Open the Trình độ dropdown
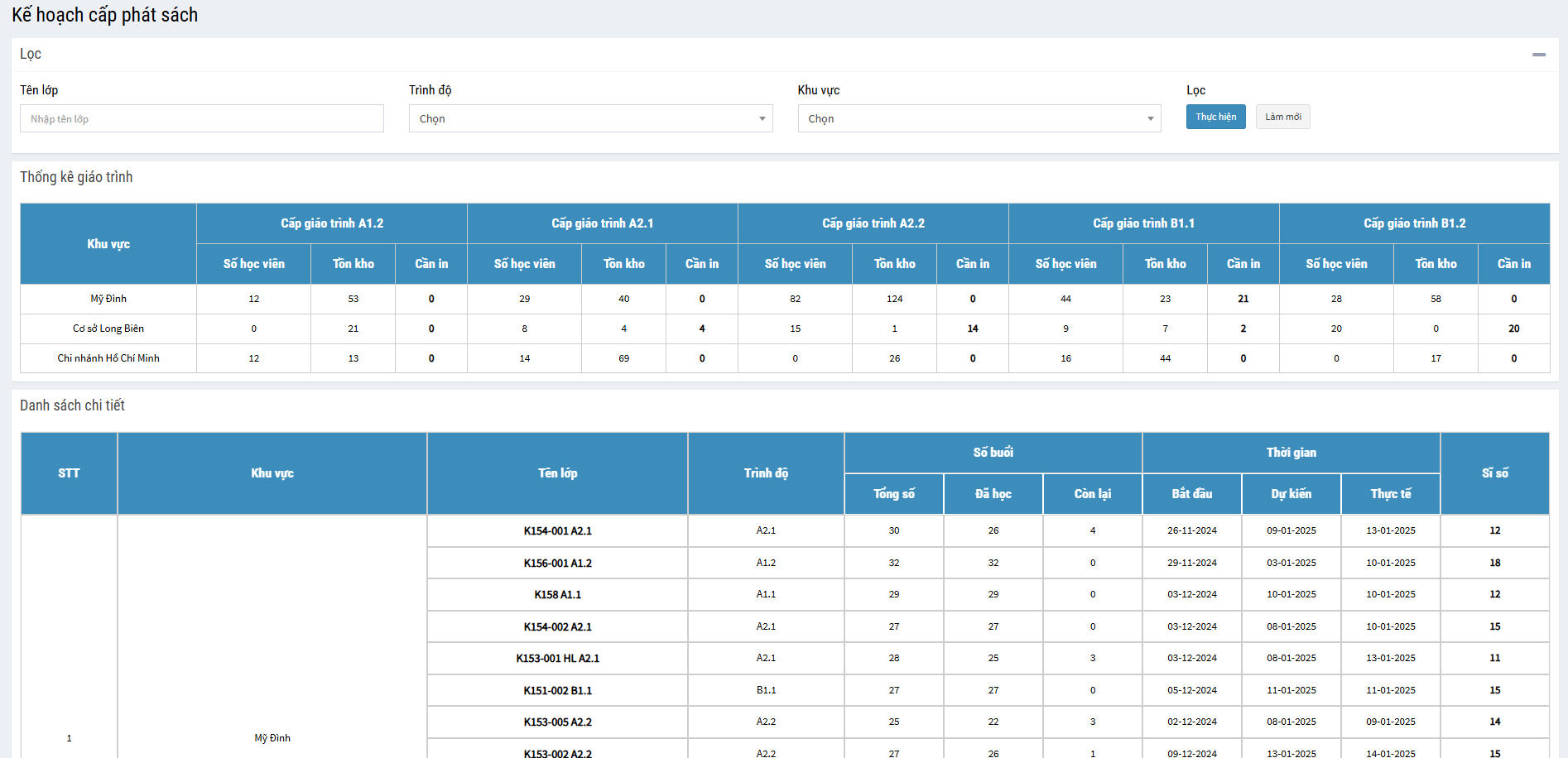The width and height of the screenshot is (1568, 758). pyautogui.click(x=589, y=118)
